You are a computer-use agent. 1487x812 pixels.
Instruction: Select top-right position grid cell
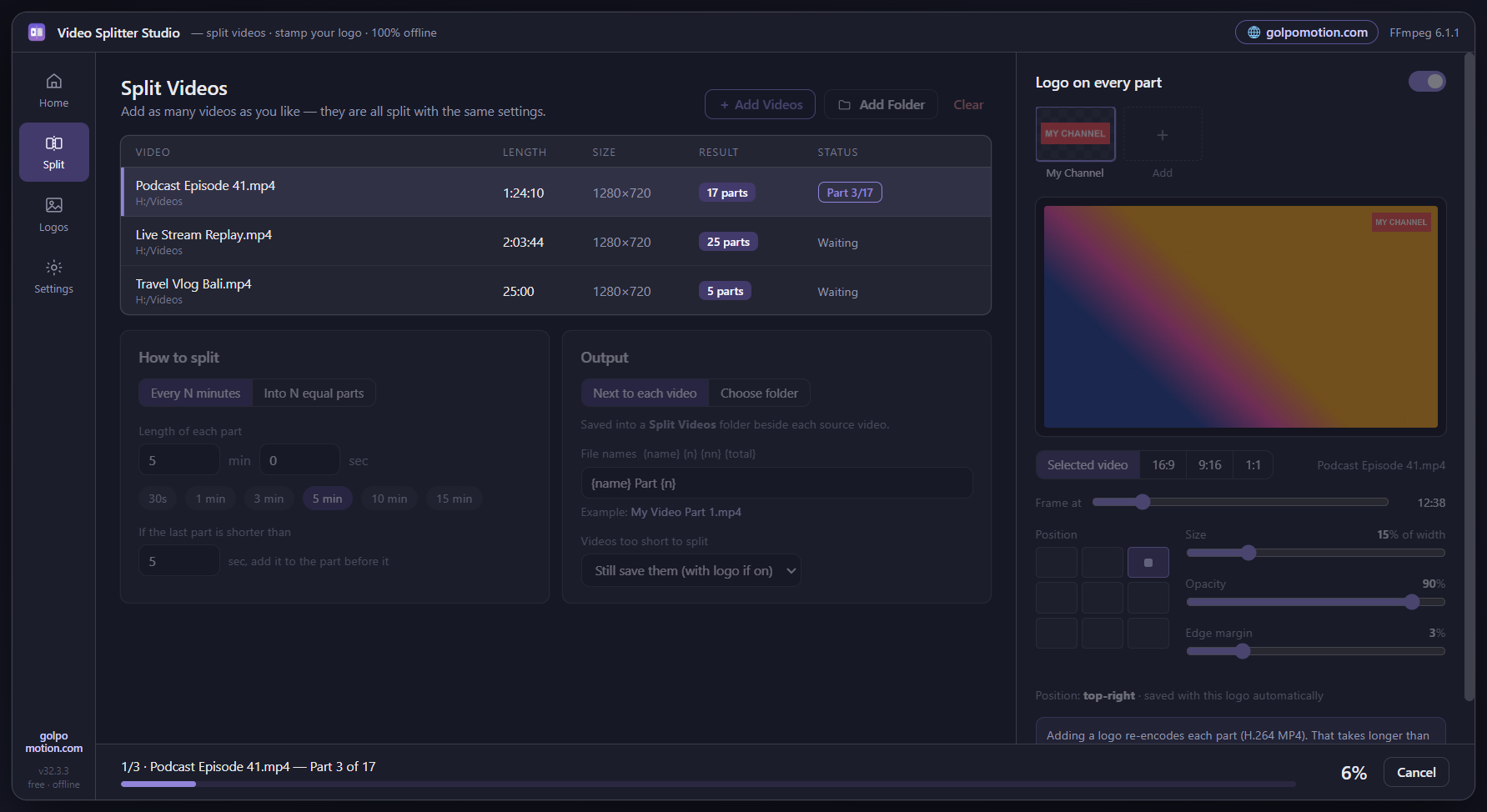point(1148,563)
